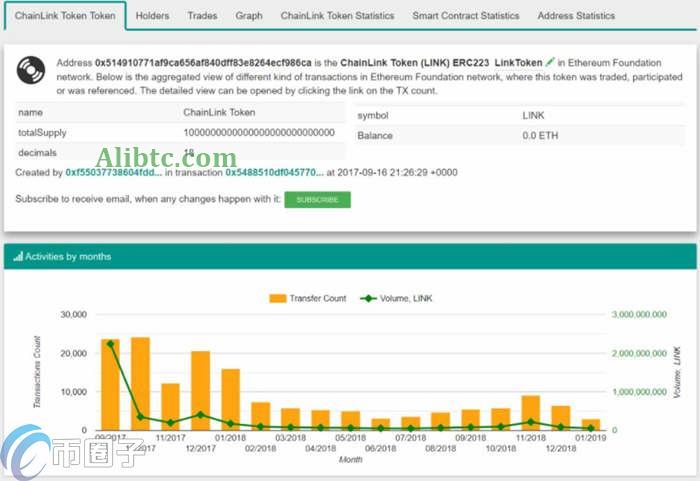Screen dimensions: 700x481
Task: Open the Graph tab
Action: click(x=249, y=16)
